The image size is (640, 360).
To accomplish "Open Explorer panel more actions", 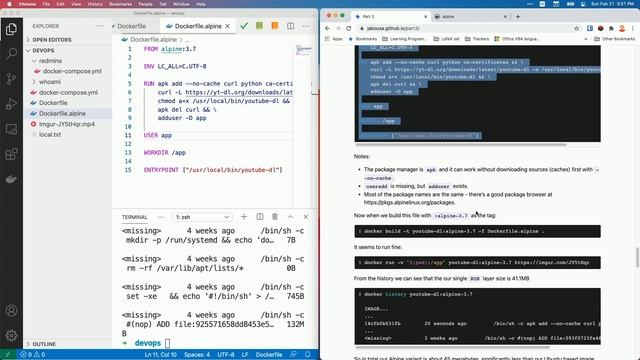I will tap(100, 26).
